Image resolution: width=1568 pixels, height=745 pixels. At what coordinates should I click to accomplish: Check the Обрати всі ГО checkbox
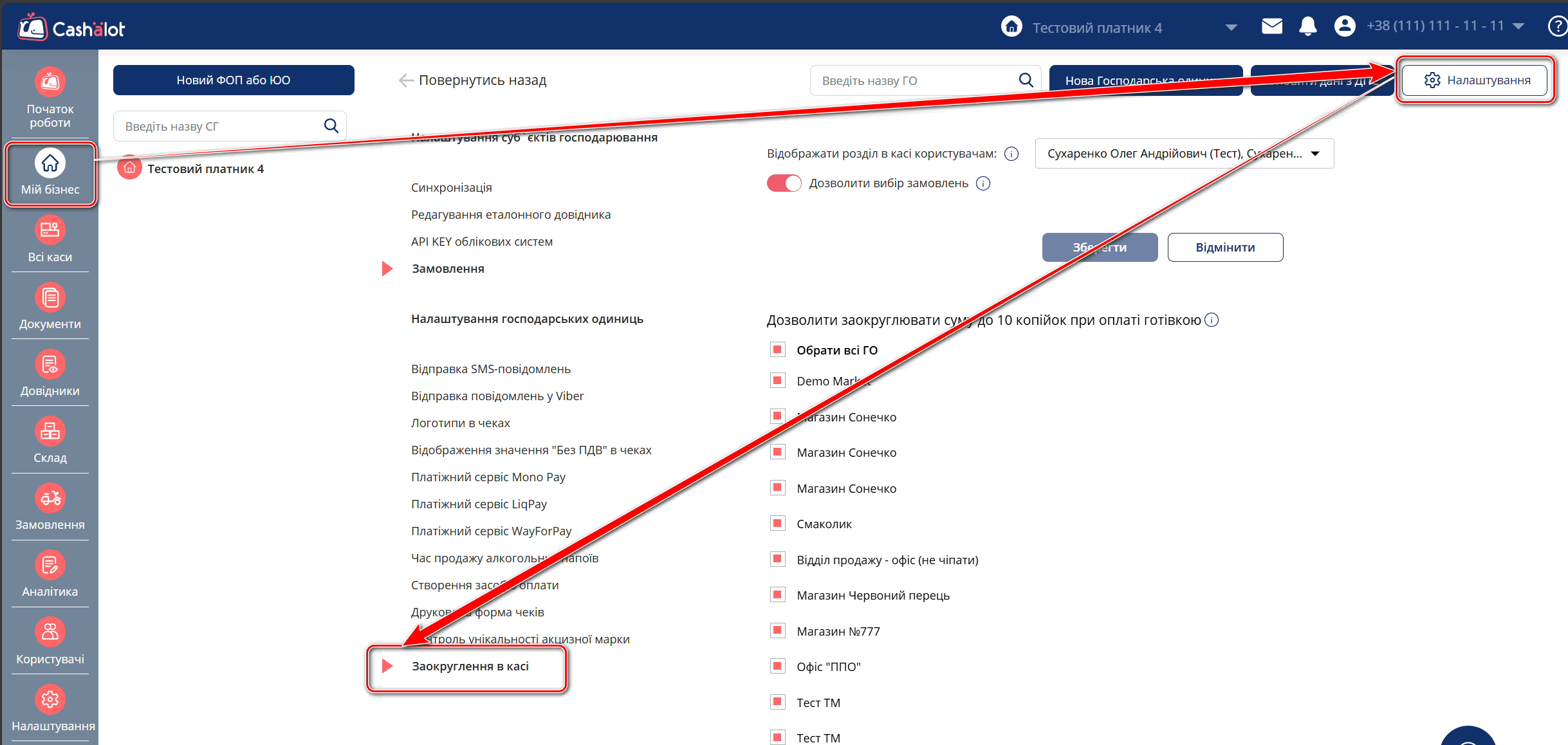click(x=777, y=349)
